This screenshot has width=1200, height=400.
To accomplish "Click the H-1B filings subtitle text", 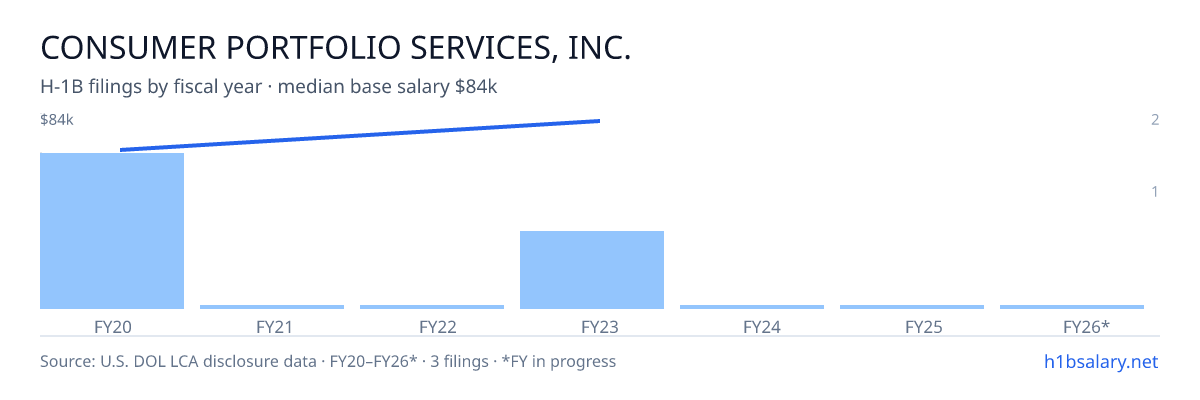I will pos(269,87).
